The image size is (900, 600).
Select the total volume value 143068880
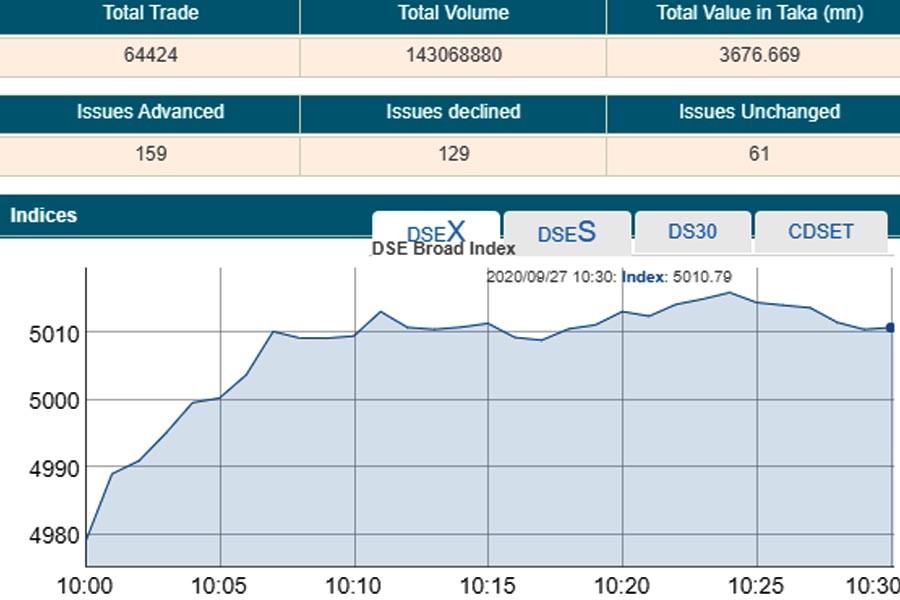tap(453, 55)
